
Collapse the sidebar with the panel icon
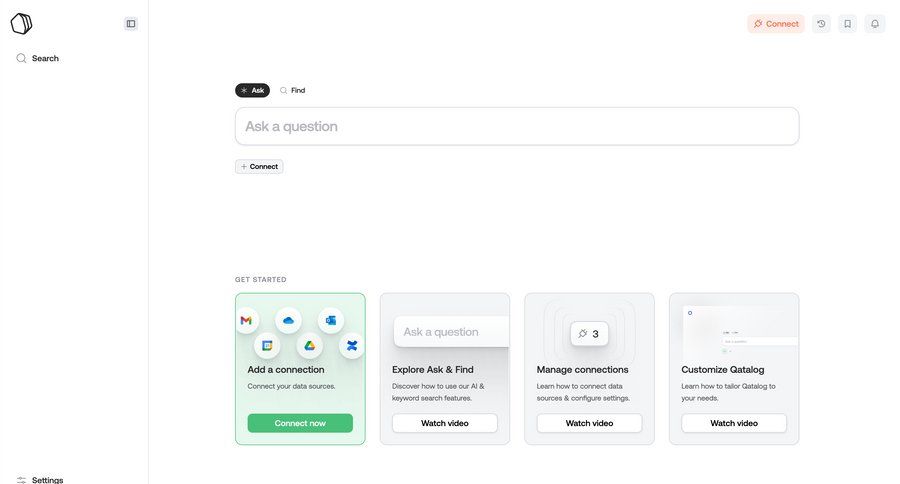click(131, 24)
